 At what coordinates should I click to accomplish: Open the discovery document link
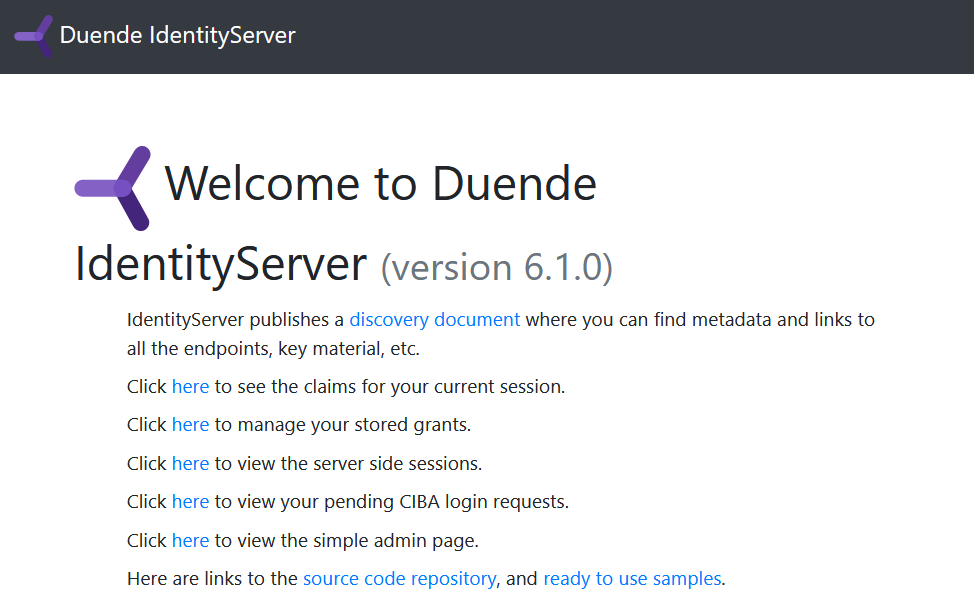coord(434,320)
